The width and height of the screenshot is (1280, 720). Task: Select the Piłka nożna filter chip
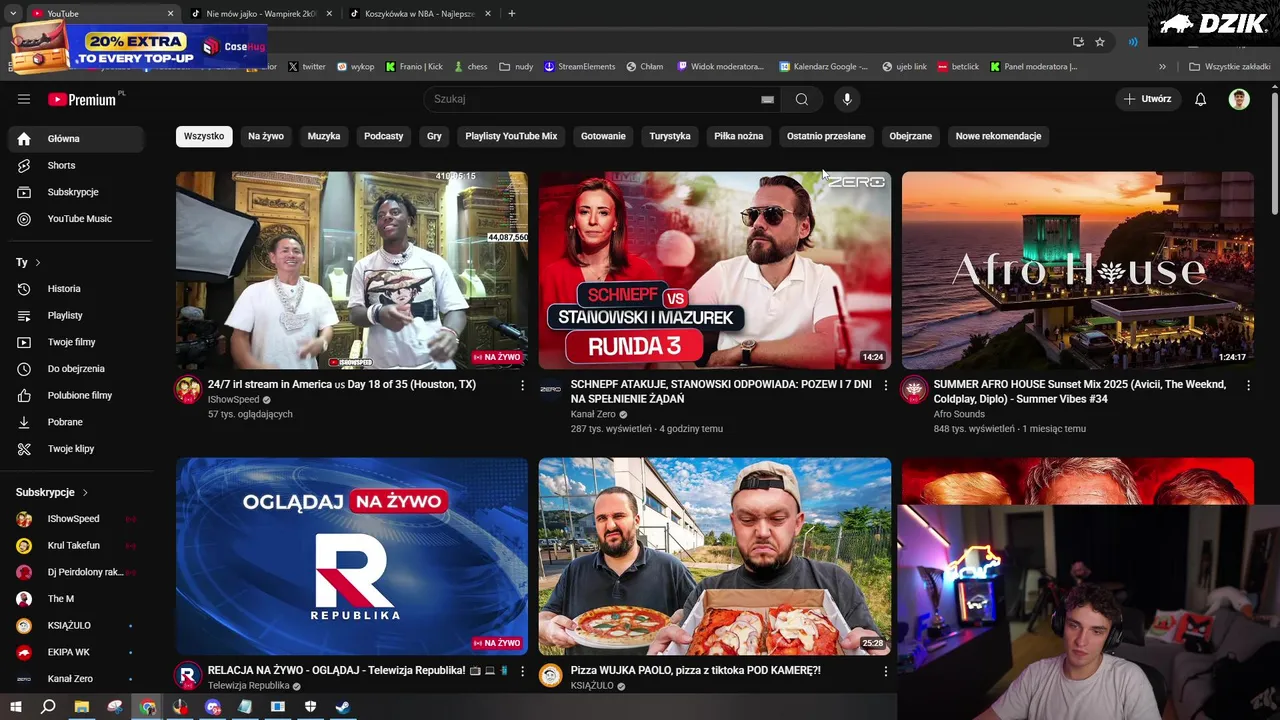click(x=739, y=136)
